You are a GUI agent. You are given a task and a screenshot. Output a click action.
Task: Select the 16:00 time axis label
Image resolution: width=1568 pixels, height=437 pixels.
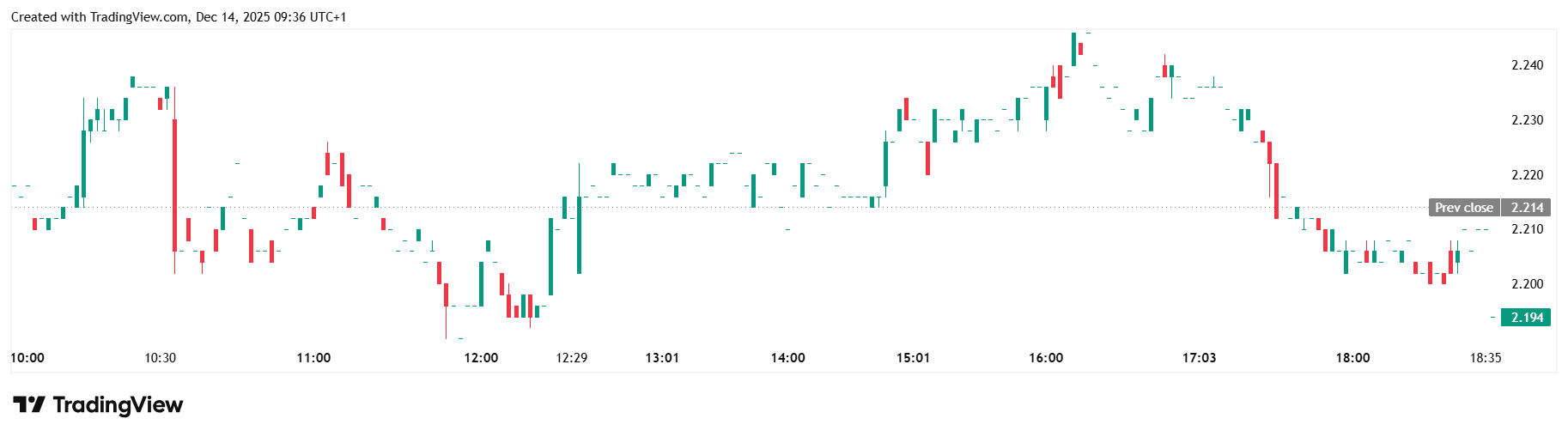[1046, 358]
